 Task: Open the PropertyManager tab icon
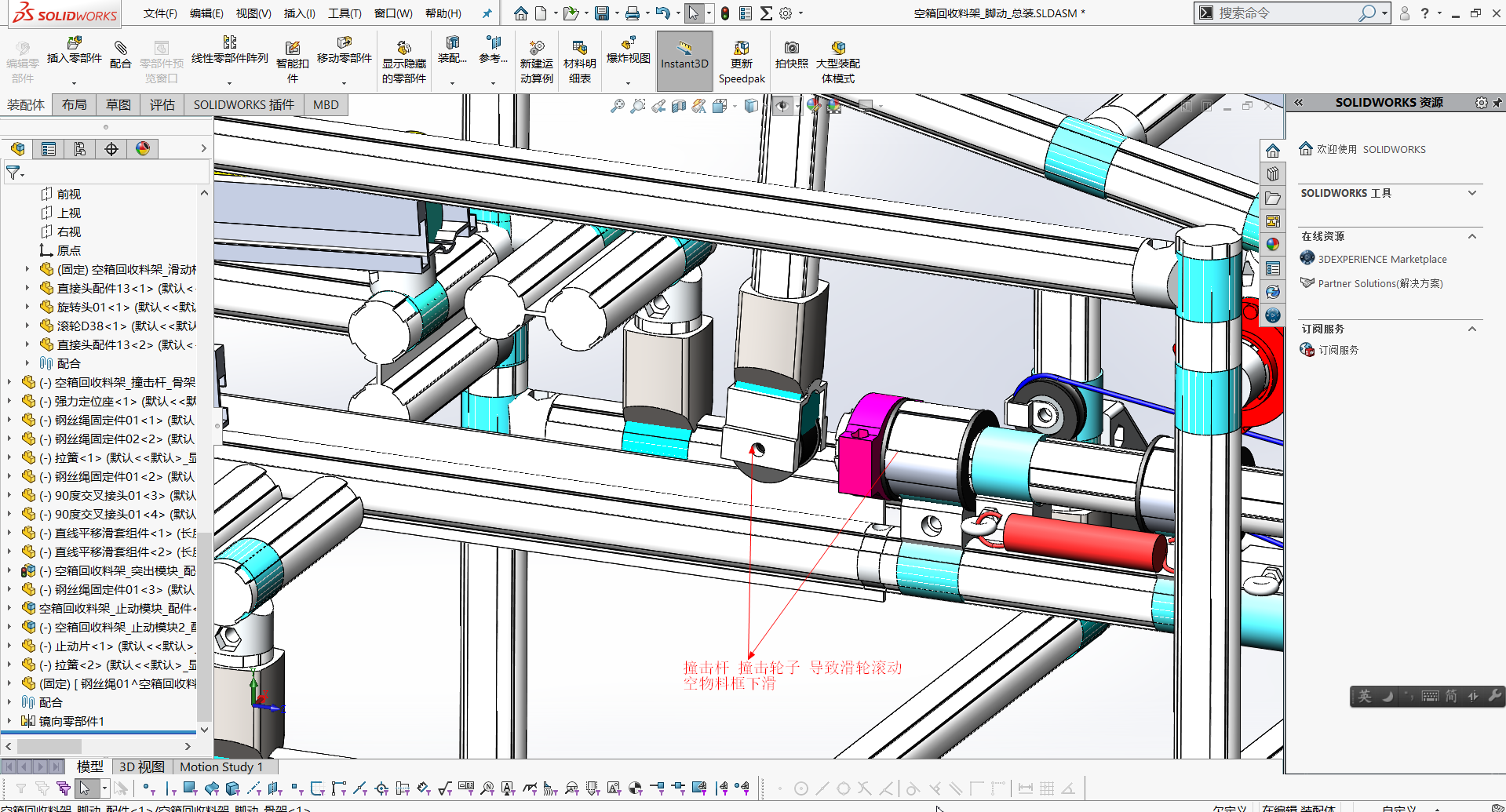[x=49, y=149]
